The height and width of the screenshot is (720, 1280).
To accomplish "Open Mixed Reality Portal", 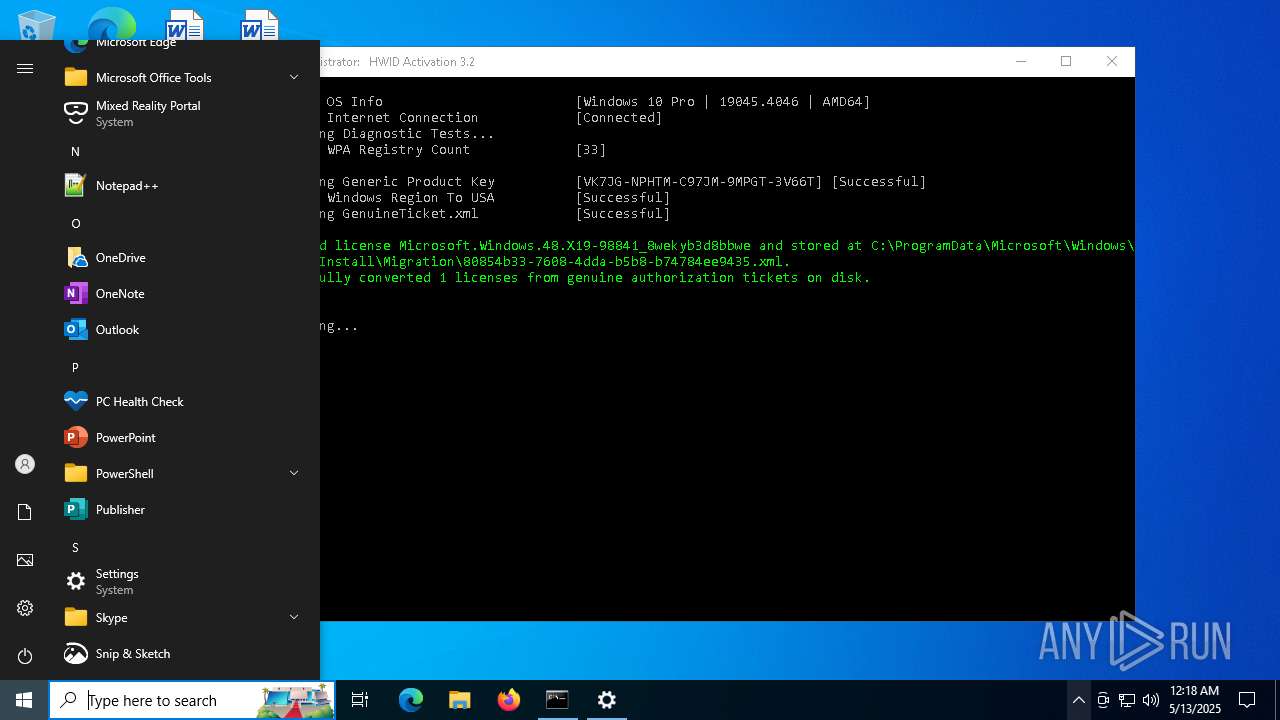I will [x=181, y=113].
